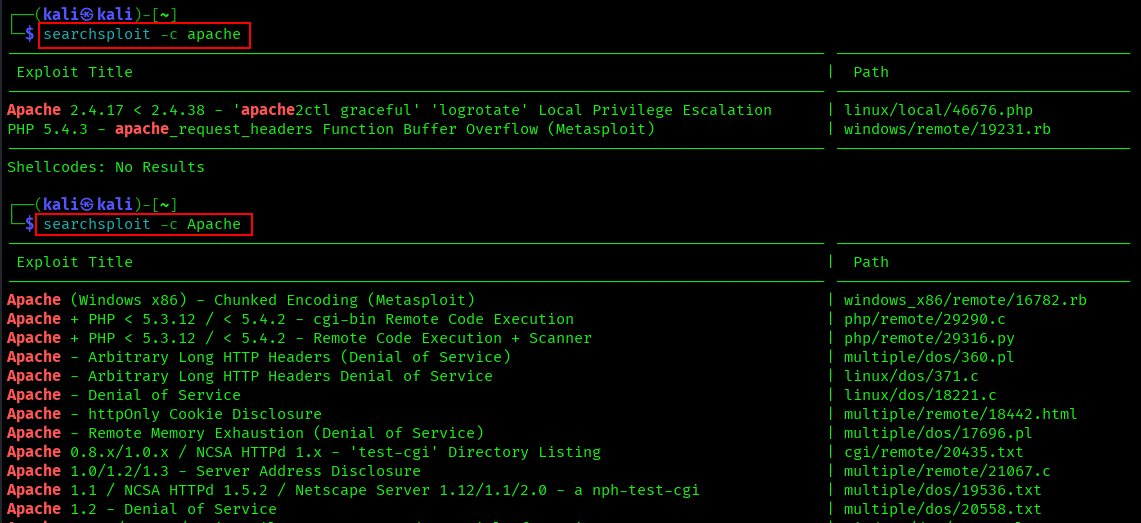Click the 'Exploit Title' header above the Chunked Encoding row

pos(74,262)
